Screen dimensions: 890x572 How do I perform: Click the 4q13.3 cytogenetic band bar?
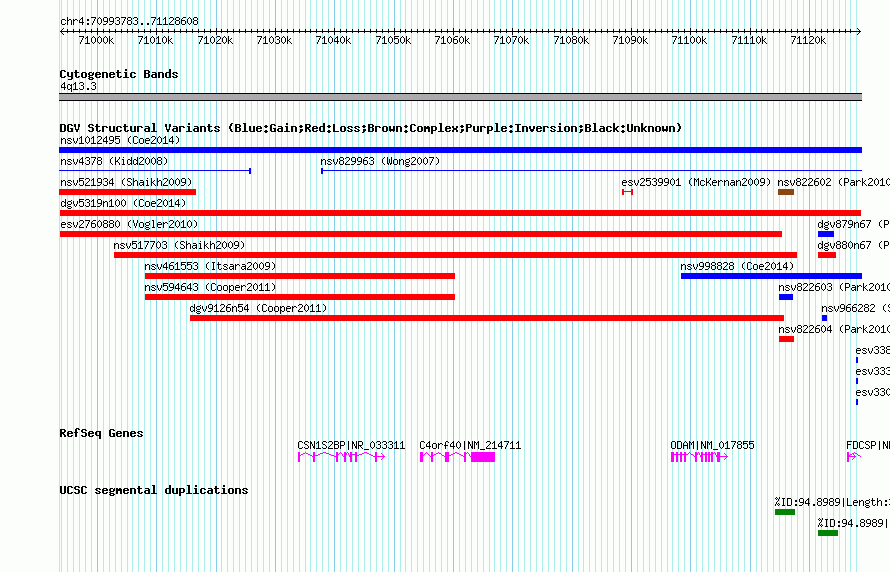[x=460, y=97]
